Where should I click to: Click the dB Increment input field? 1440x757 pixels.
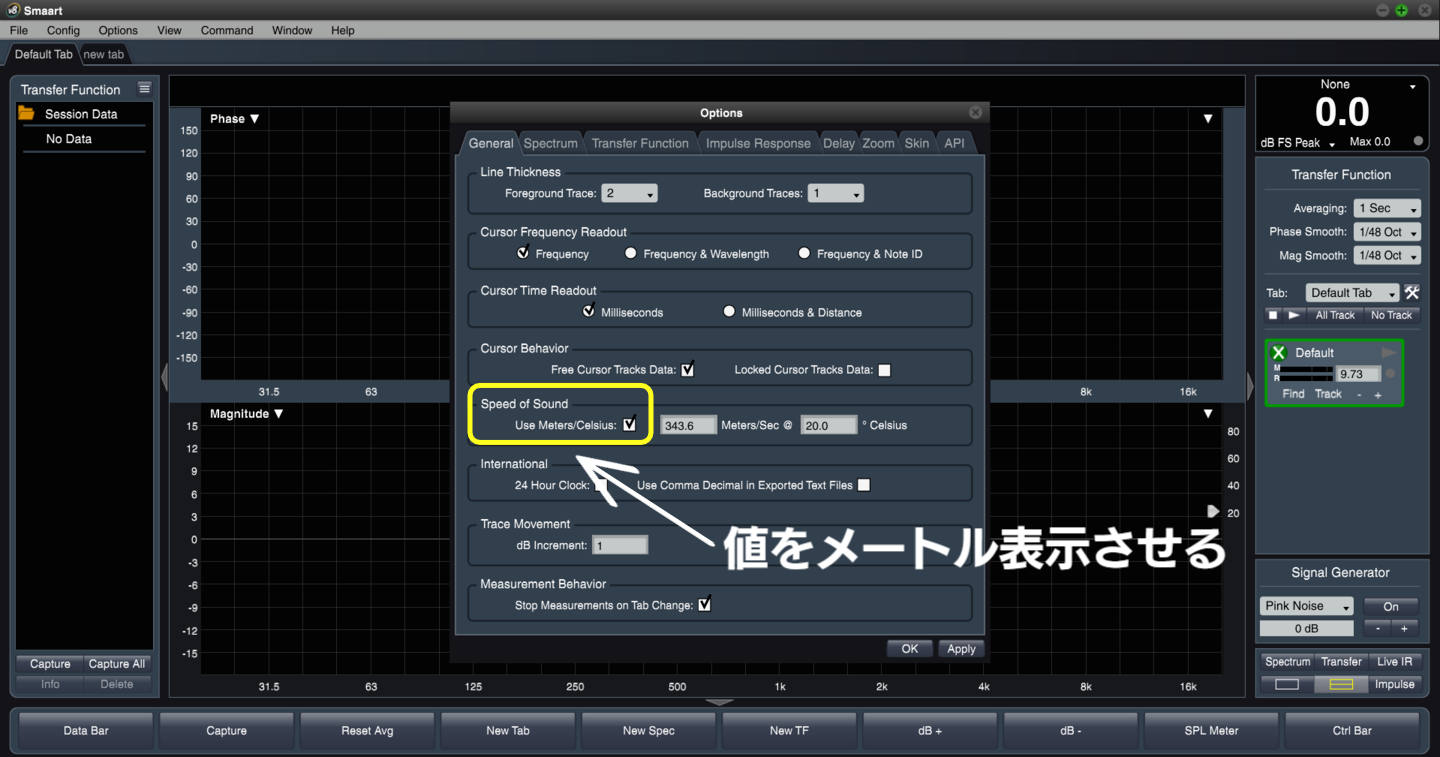620,547
